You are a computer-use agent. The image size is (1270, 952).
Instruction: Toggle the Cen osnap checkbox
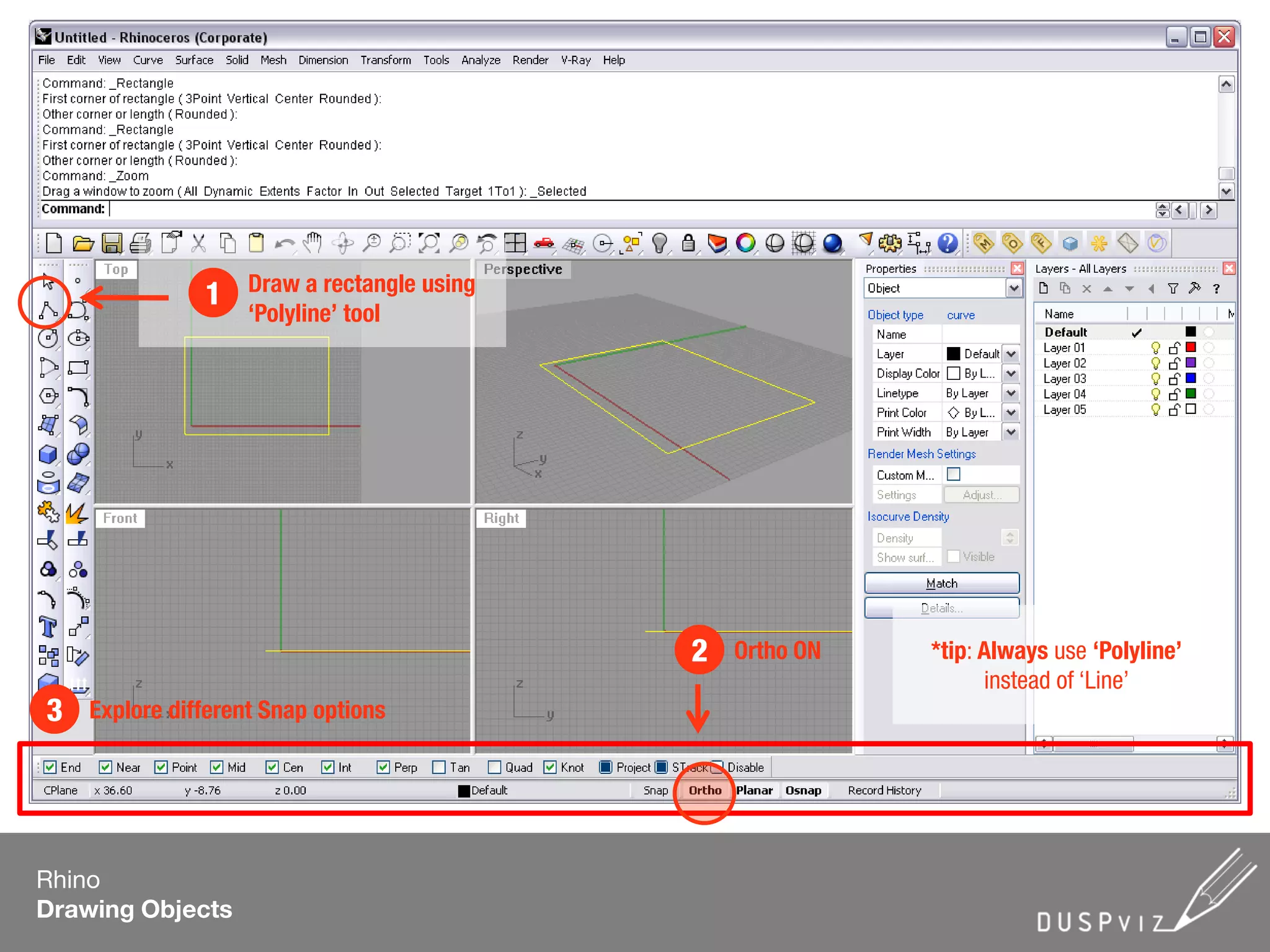tap(272, 767)
